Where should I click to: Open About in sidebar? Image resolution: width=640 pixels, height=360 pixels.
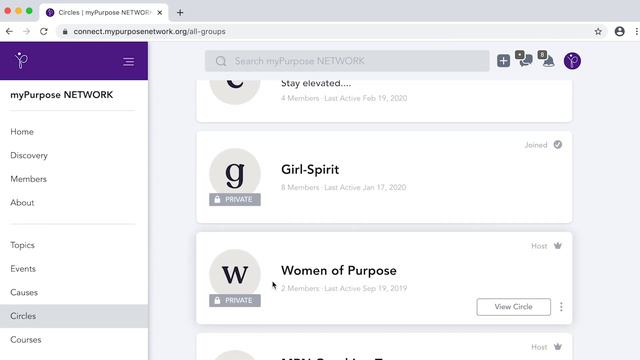point(22,203)
